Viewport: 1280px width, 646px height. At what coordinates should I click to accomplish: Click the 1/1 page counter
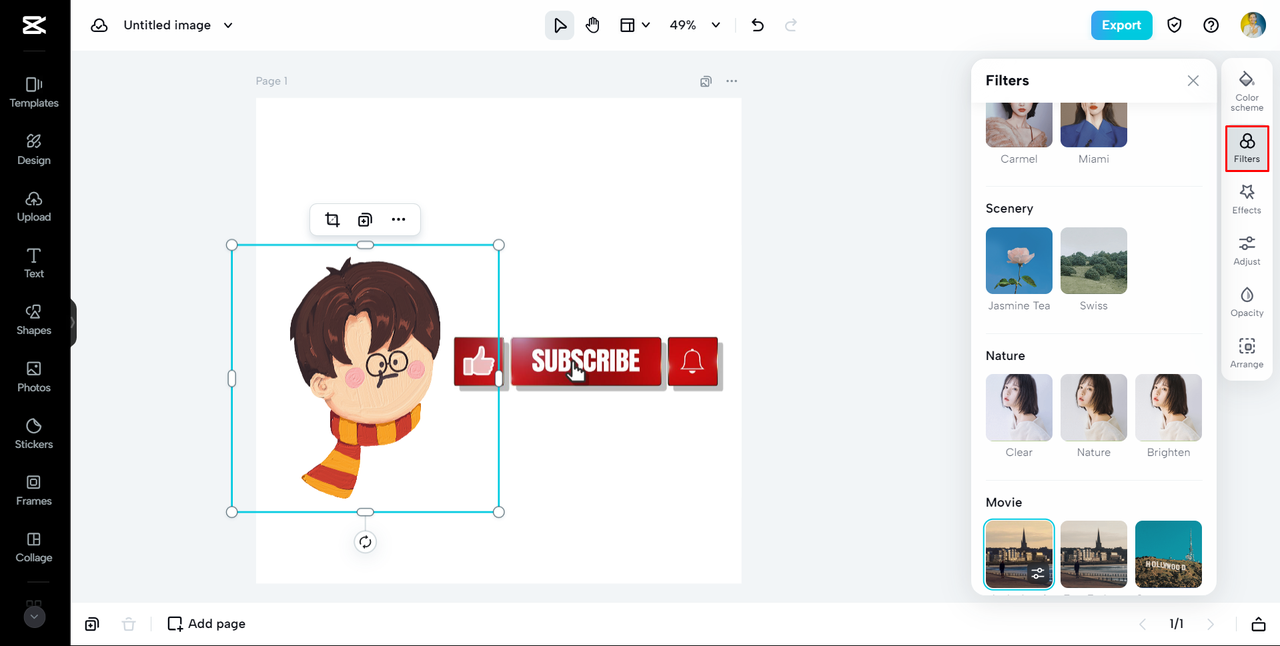coord(1177,624)
